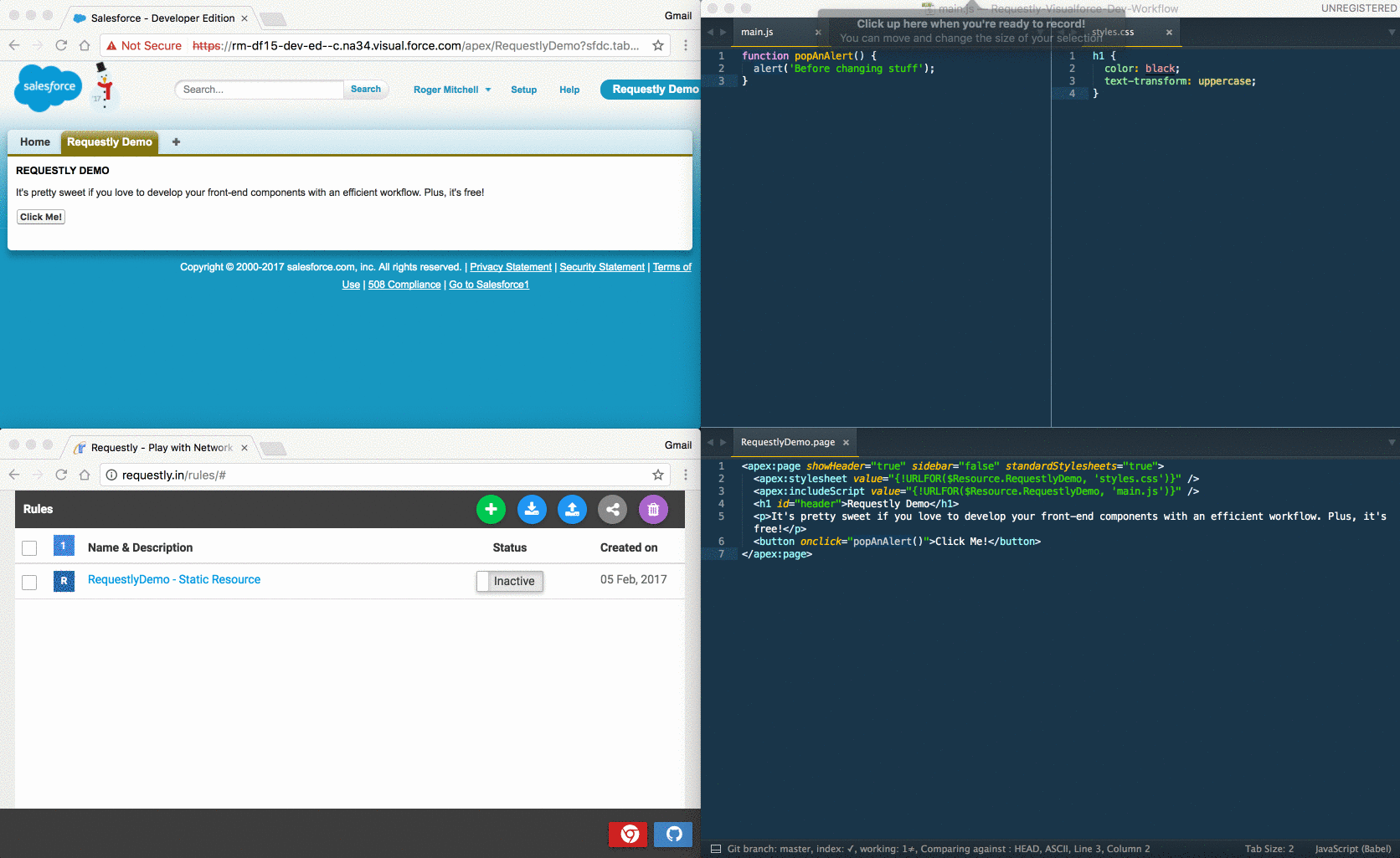Image resolution: width=1400 pixels, height=858 pixels.
Task: Click the green add new rule icon
Action: tap(491, 509)
